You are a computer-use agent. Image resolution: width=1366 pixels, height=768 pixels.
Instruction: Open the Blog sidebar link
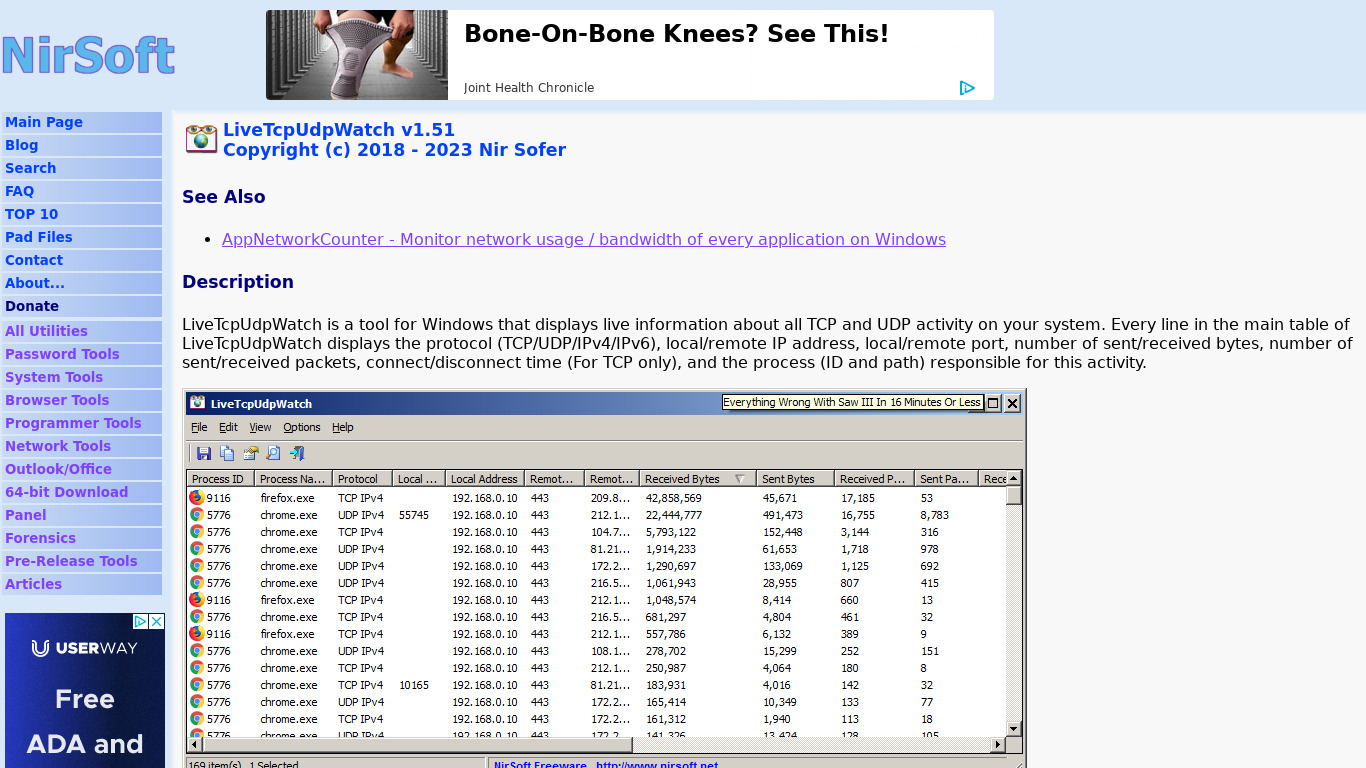tap(21, 145)
